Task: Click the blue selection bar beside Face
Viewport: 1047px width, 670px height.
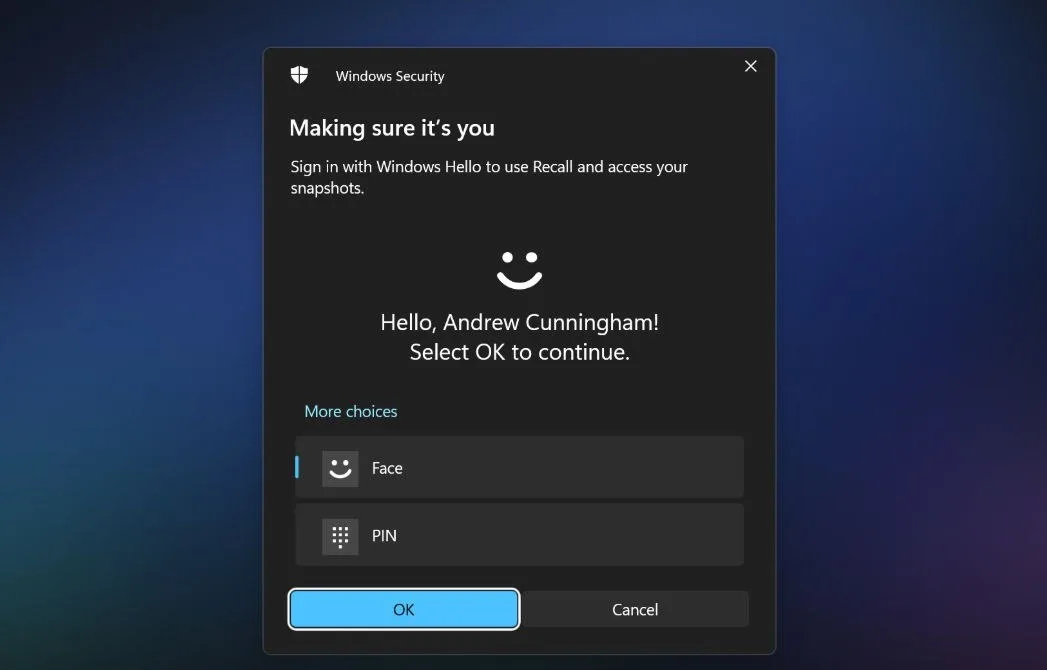Action: tap(297, 467)
